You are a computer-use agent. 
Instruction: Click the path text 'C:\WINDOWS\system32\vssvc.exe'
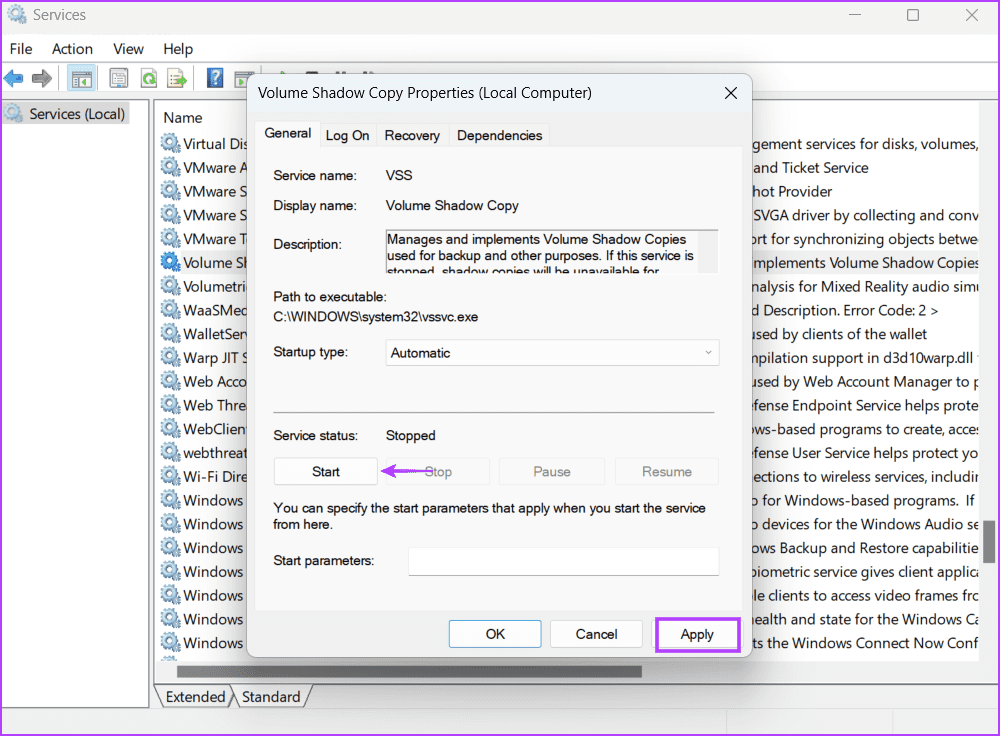pos(376,317)
